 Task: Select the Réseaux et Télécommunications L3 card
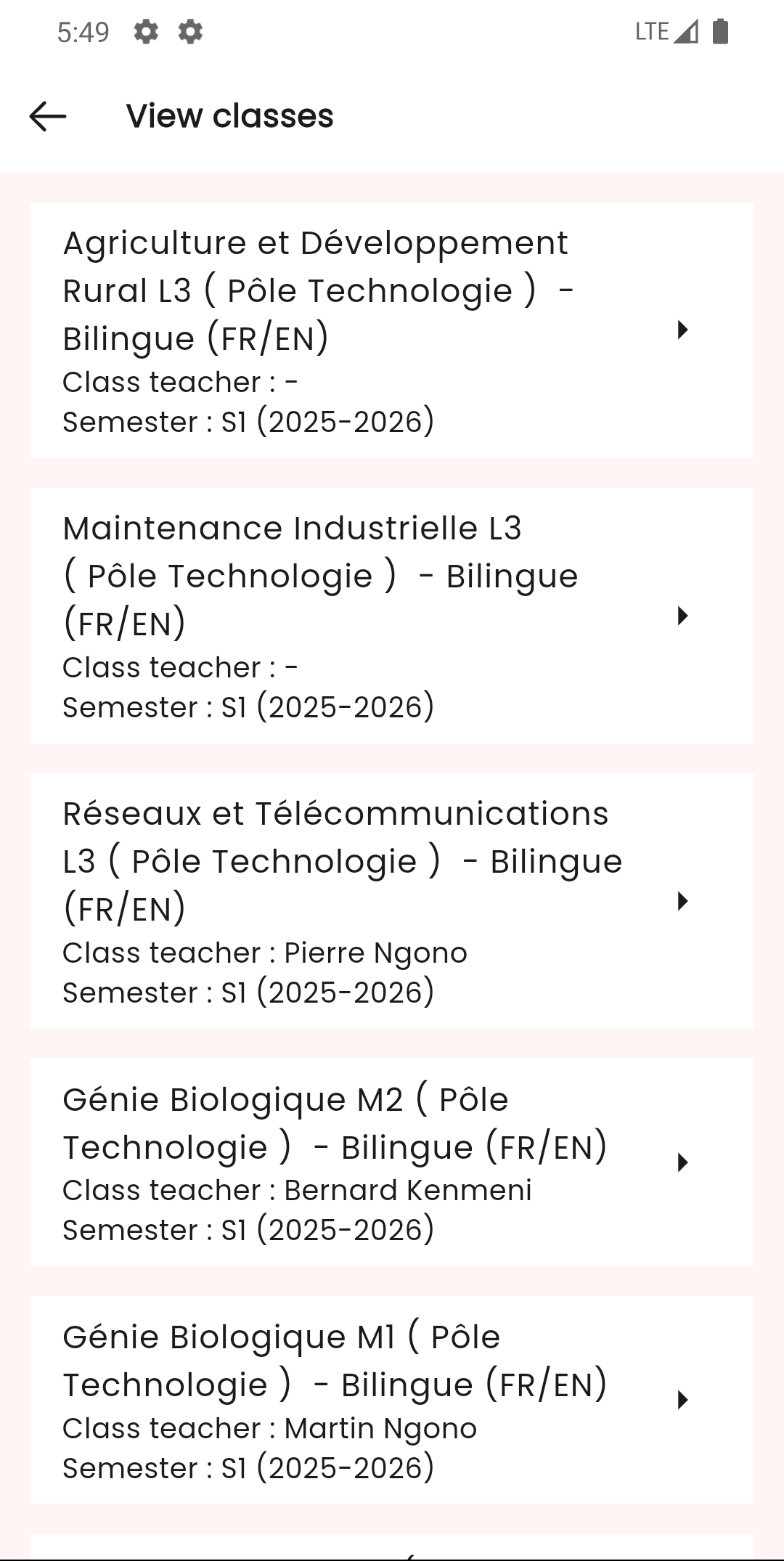(x=363, y=903)
